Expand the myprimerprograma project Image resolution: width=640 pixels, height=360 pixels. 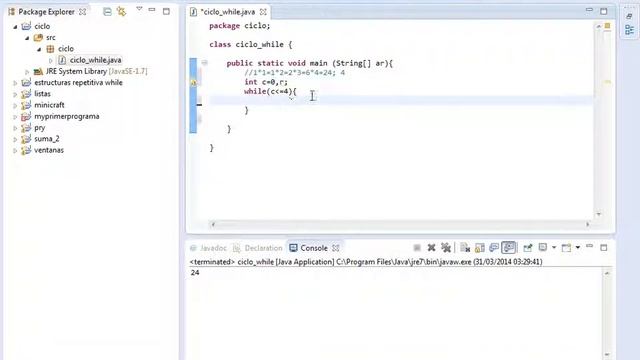coord(15,117)
